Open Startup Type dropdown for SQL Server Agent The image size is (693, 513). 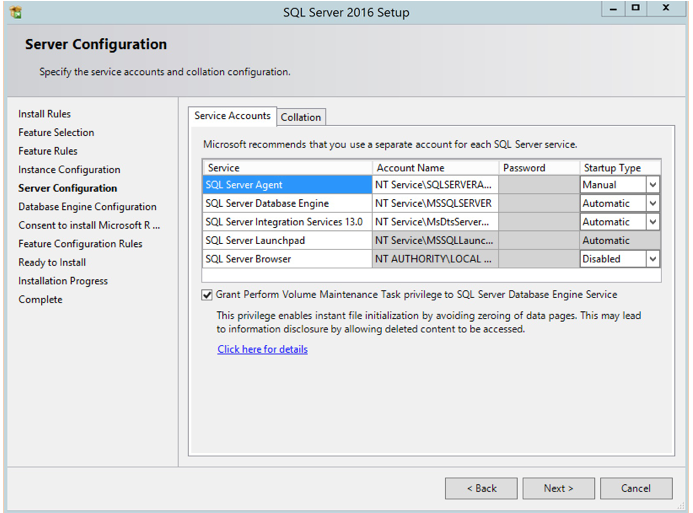click(x=652, y=185)
